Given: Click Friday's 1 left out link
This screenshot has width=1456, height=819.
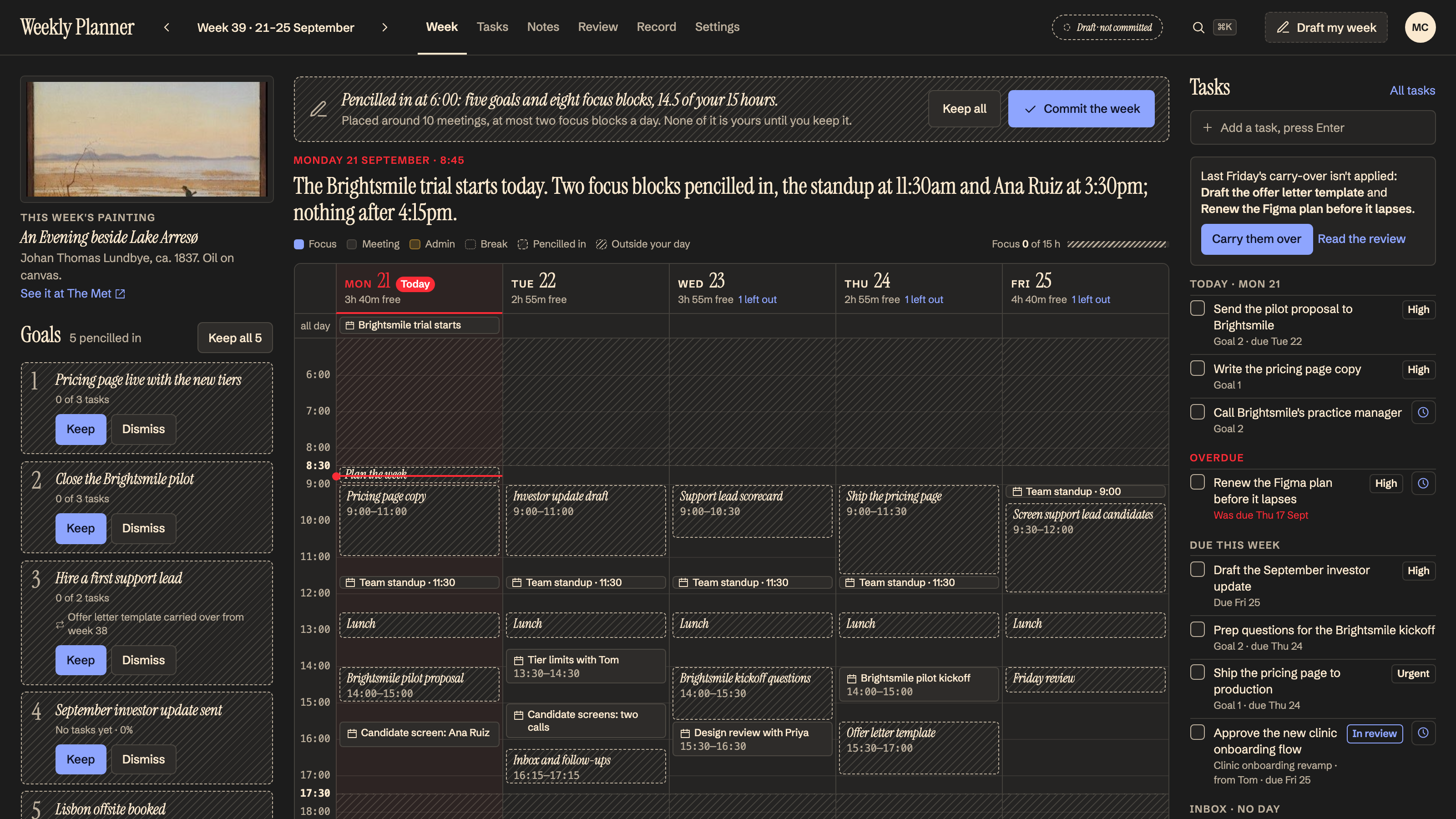Looking at the screenshot, I should (x=1090, y=299).
